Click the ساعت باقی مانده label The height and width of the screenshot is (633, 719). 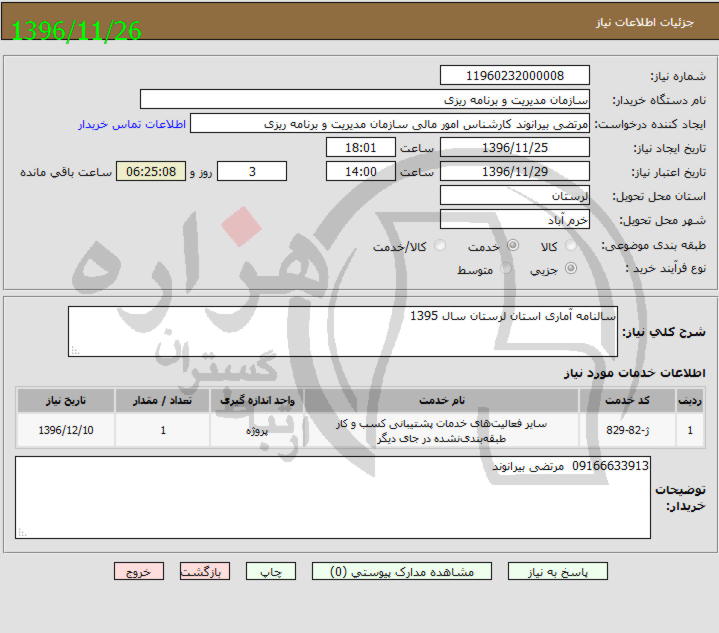point(66,172)
